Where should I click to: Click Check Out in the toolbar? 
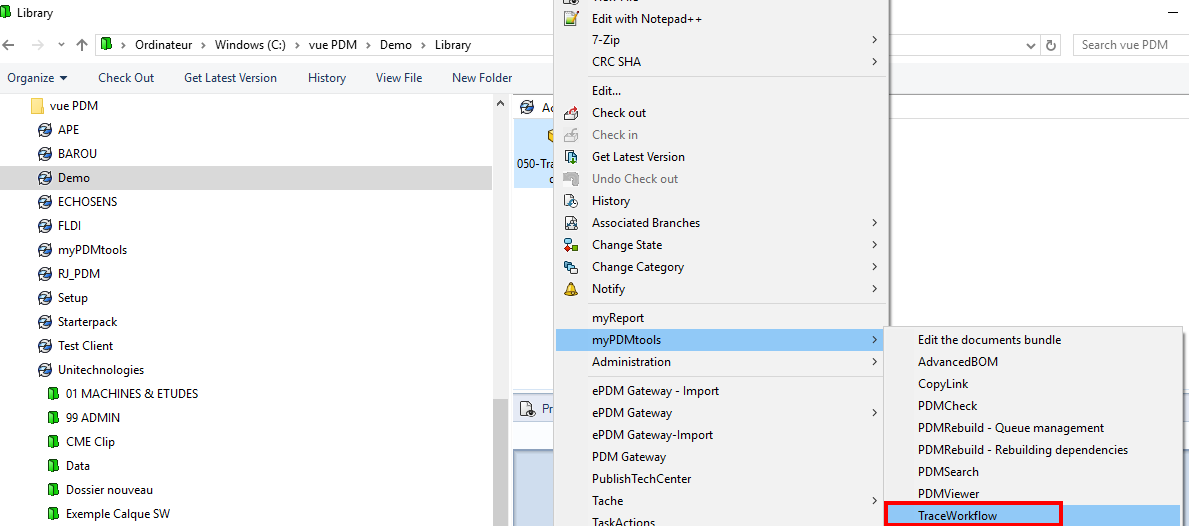126,78
